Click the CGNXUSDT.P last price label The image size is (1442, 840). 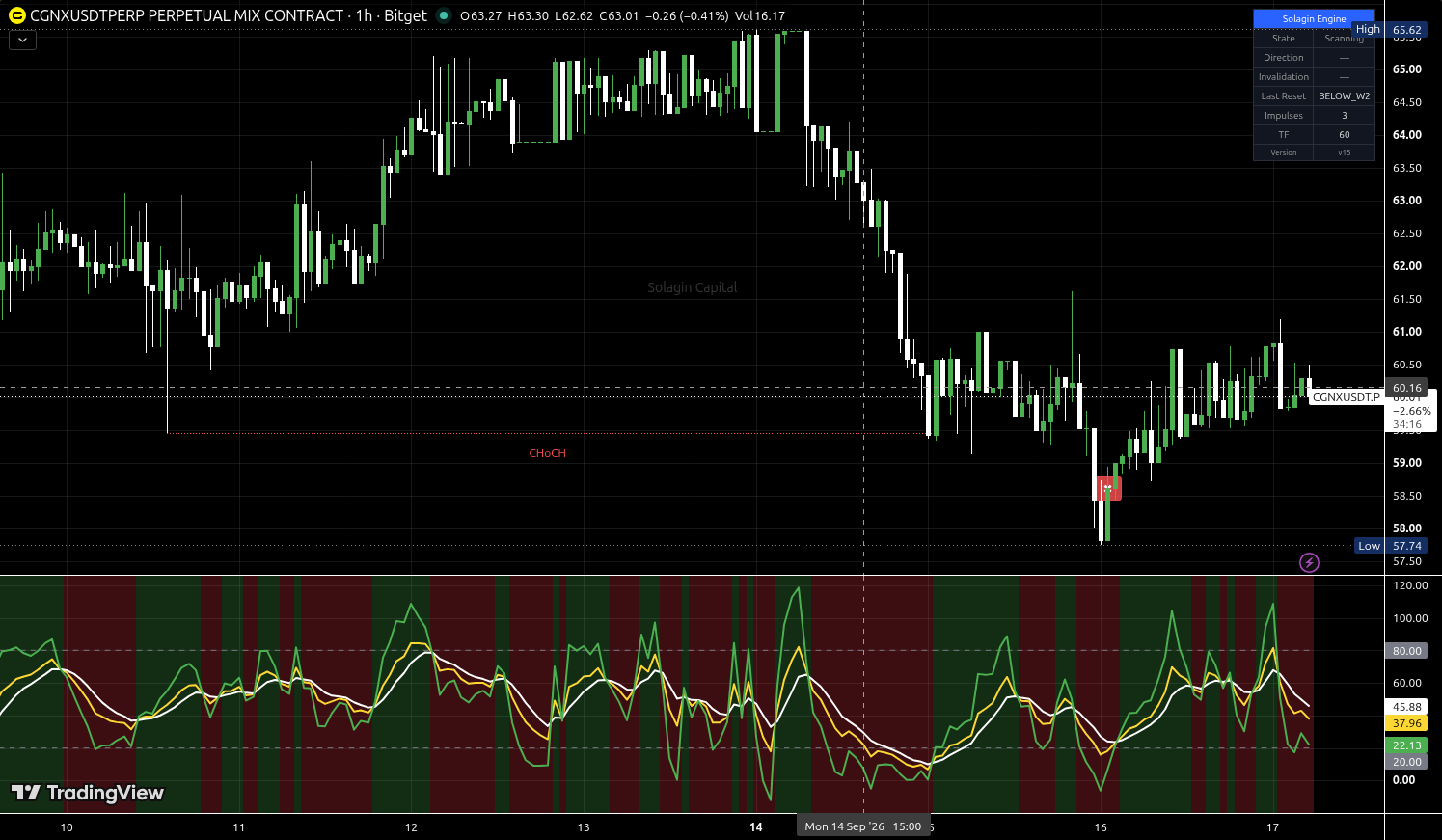(x=1346, y=397)
